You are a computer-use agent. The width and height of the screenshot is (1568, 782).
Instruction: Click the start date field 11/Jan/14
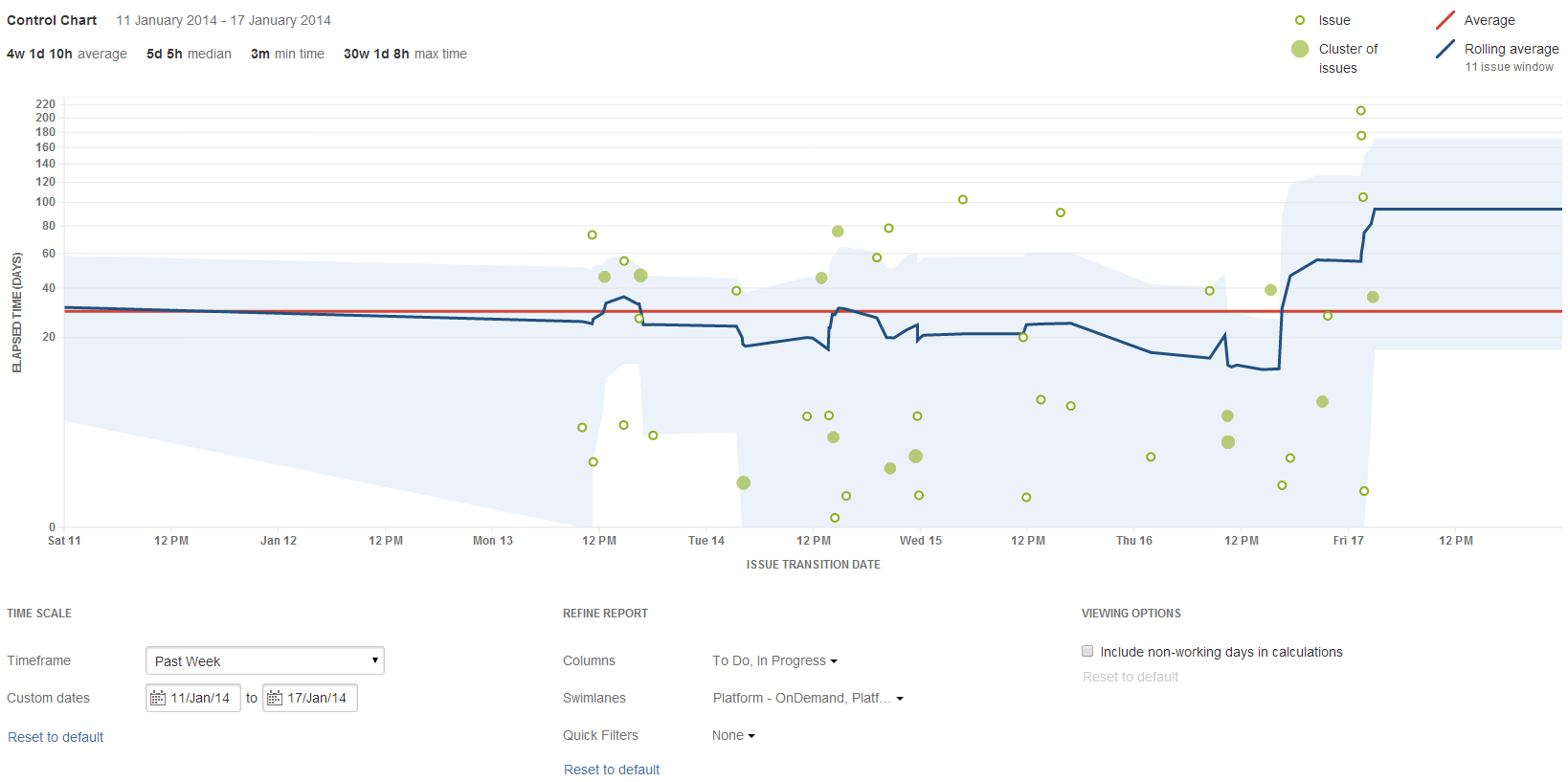pyautogui.click(x=193, y=698)
